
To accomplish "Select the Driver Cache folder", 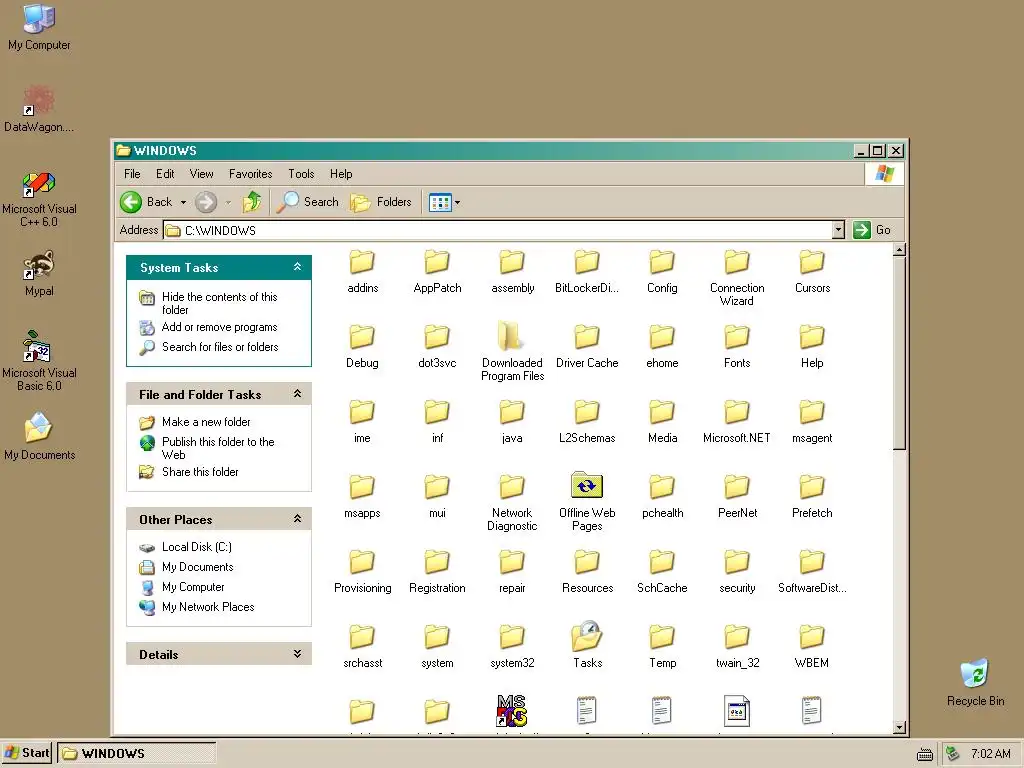I will point(586,347).
